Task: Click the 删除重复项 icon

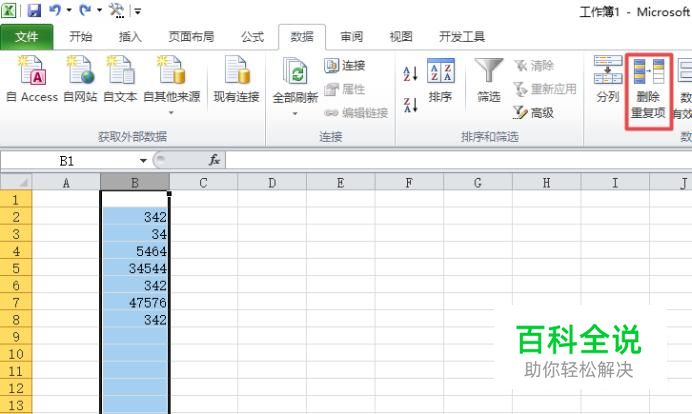Action: (648, 91)
